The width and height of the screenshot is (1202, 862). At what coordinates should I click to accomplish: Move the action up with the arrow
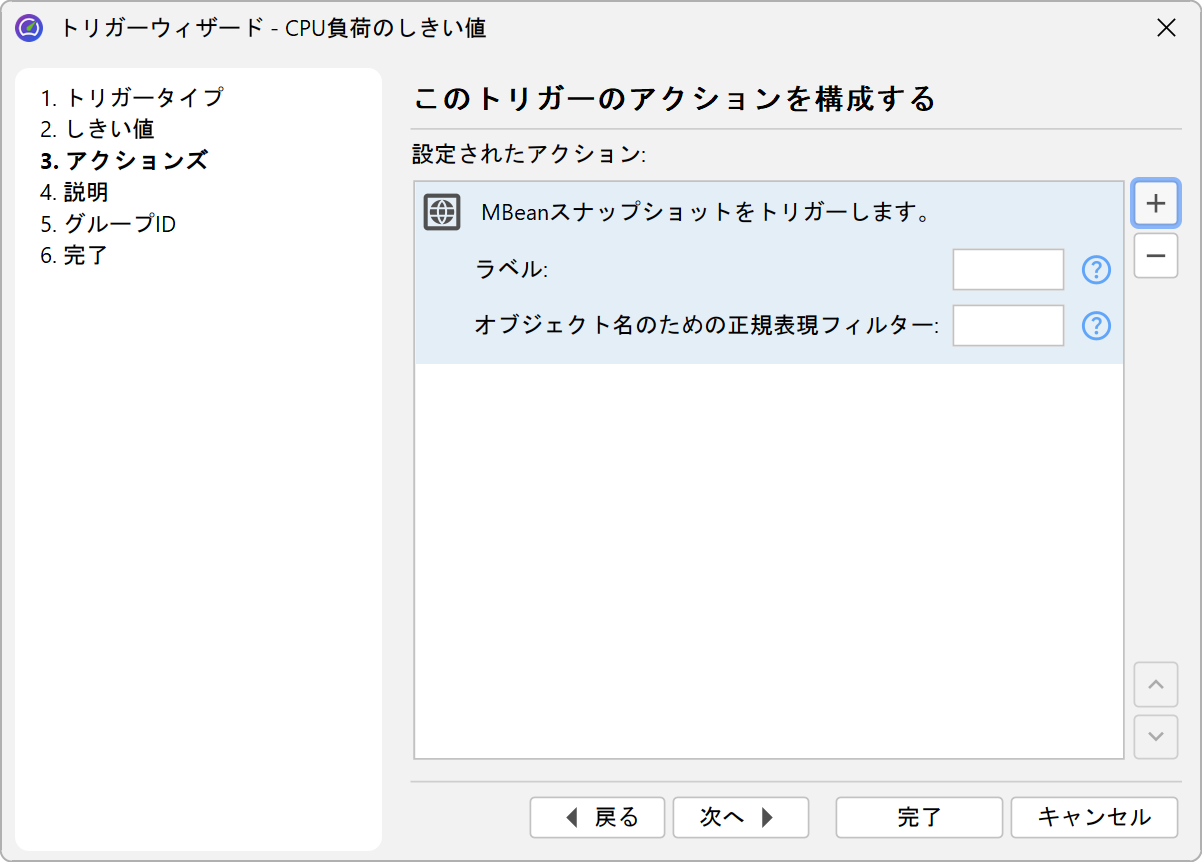tap(1155, 685)
